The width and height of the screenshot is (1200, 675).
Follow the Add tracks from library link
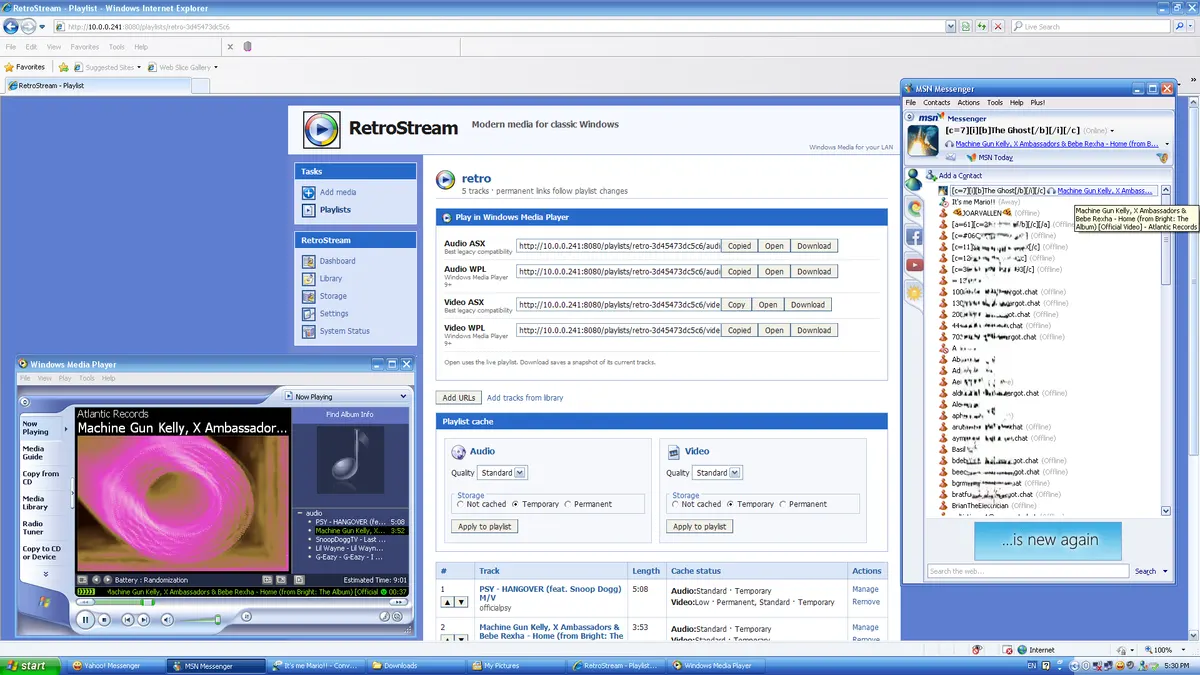[x=525, y=398]
